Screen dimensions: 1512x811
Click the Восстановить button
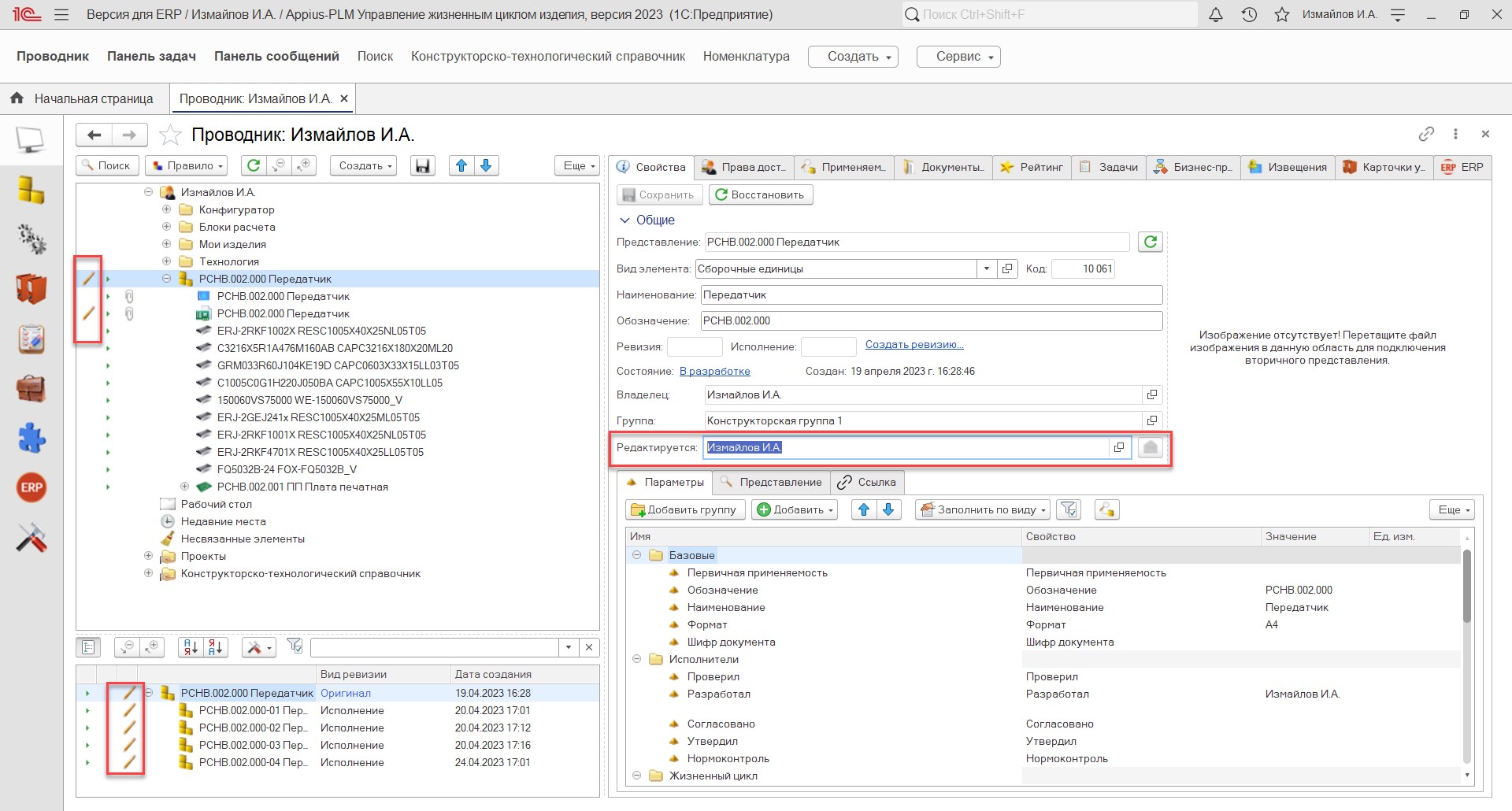[x=761, y=194]
